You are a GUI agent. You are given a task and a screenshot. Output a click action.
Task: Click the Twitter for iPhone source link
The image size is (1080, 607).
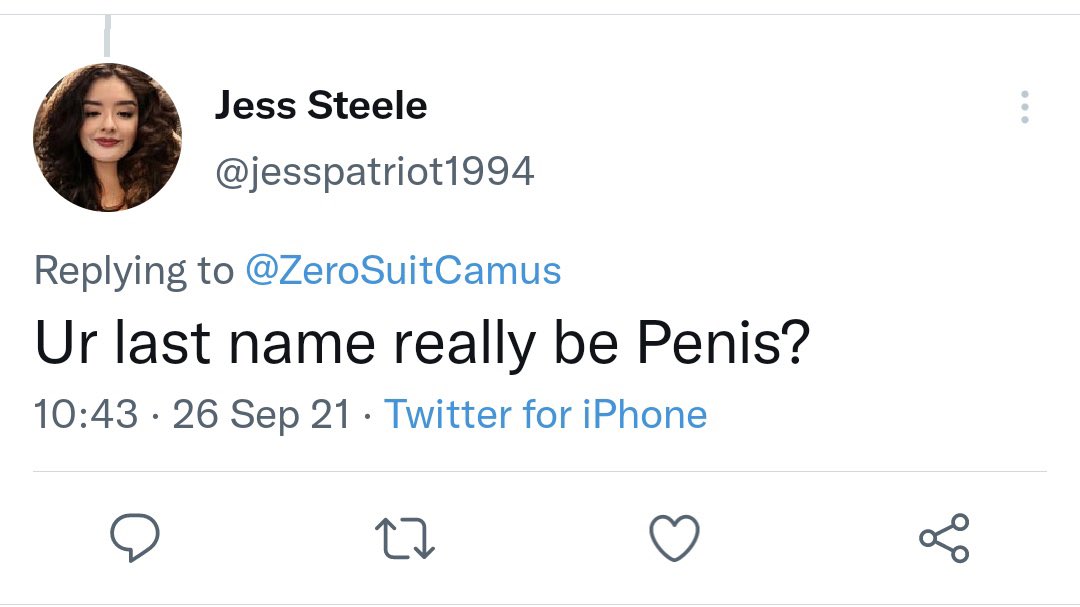[x=546, y=414]
